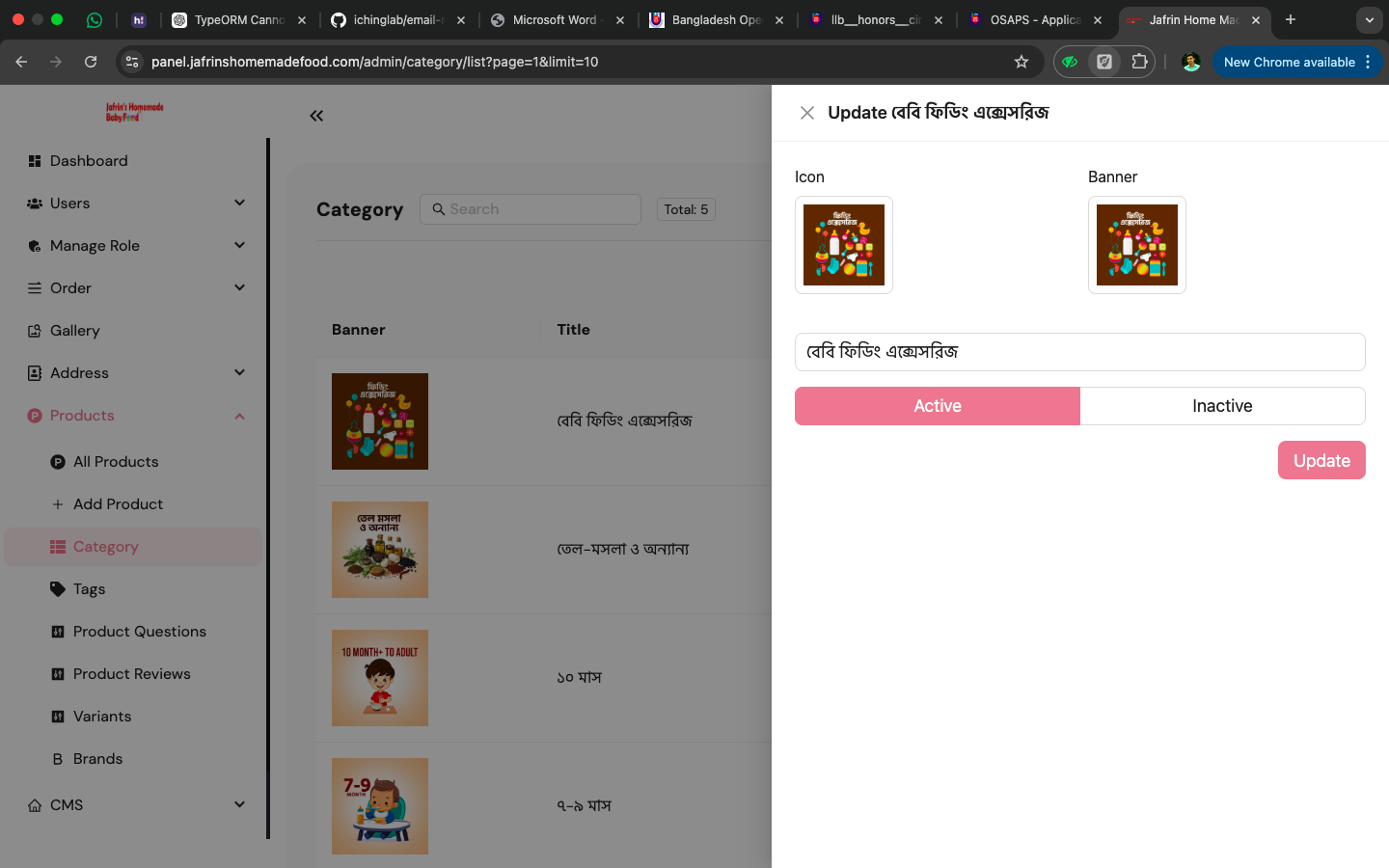Screen dimensions: 1389x868
Task: Close the Update category panel
Action: 807,113
